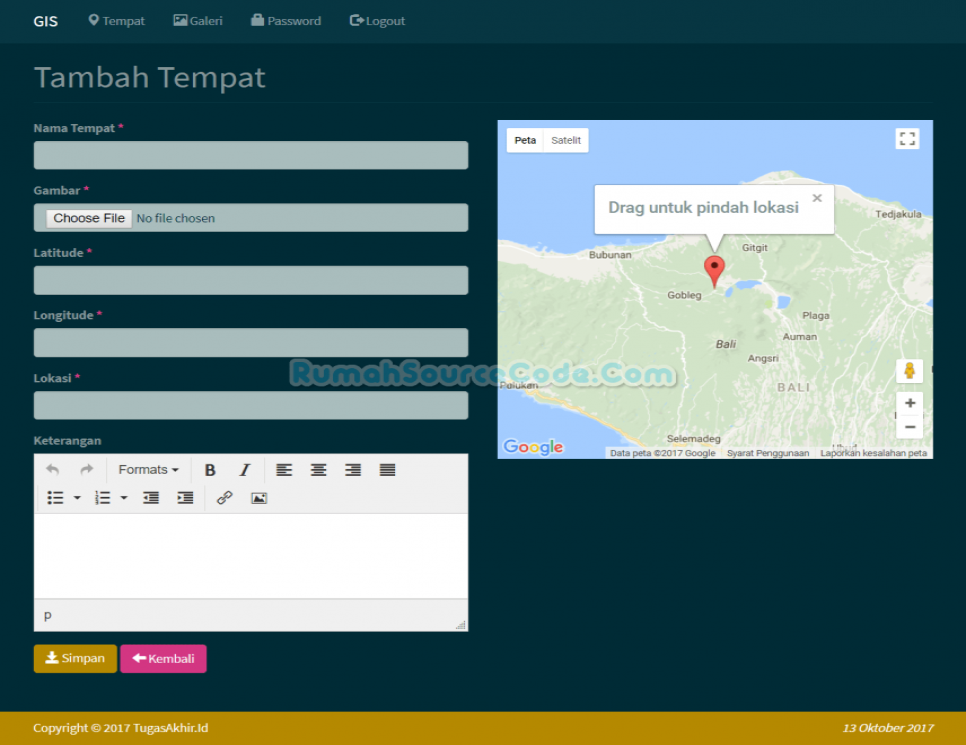This screenshot has width=966, height=745.
Task: Open the numbered list style dropdown arrow
Action: tap(122, 497)
